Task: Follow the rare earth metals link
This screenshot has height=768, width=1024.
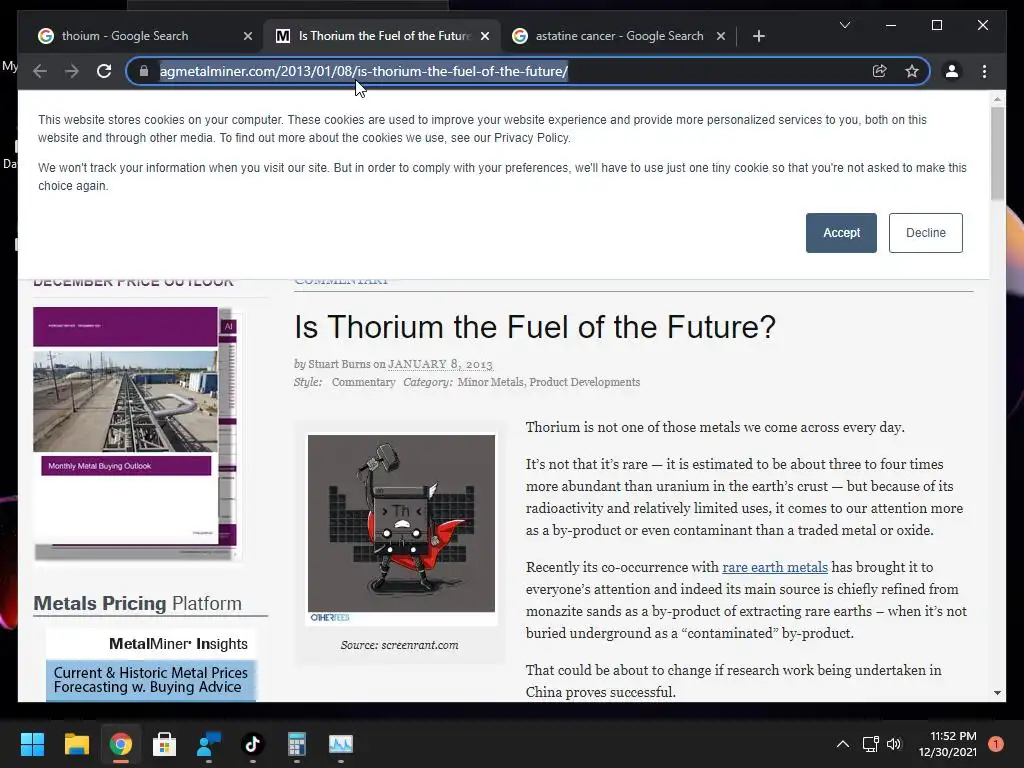Action: coord(775,567)
